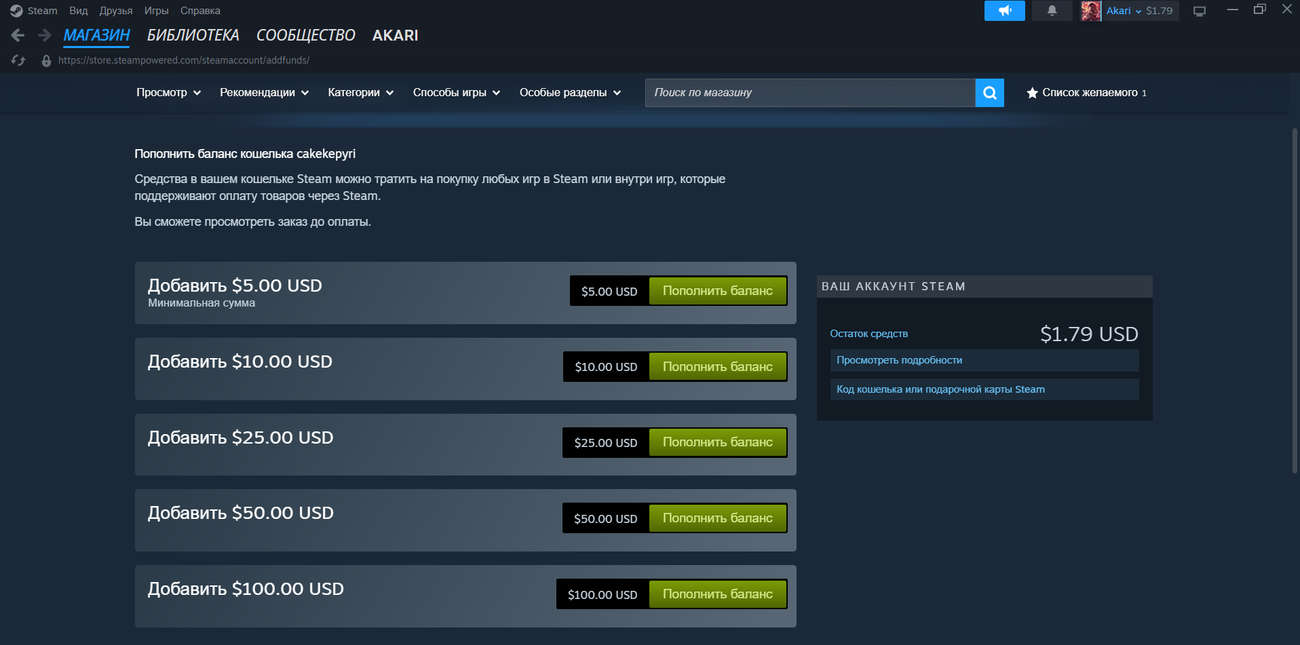Restore down the Steam window
The width and height of the screenshot is (1300, 645).
pos(1260,10)
